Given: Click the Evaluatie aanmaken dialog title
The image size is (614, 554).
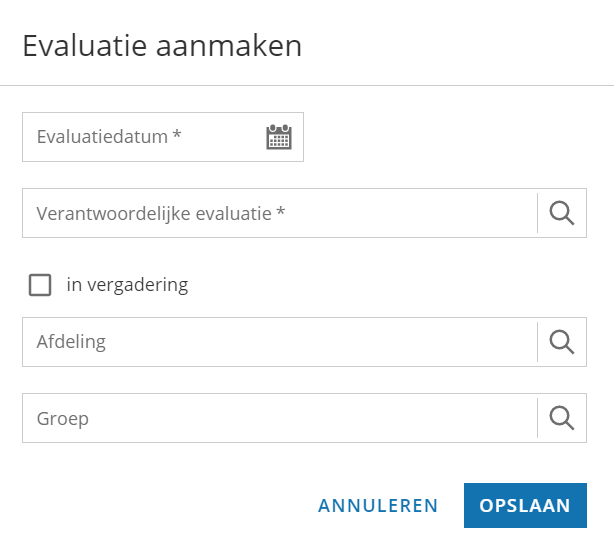Looking at the screenshot, I should [162, 46].
